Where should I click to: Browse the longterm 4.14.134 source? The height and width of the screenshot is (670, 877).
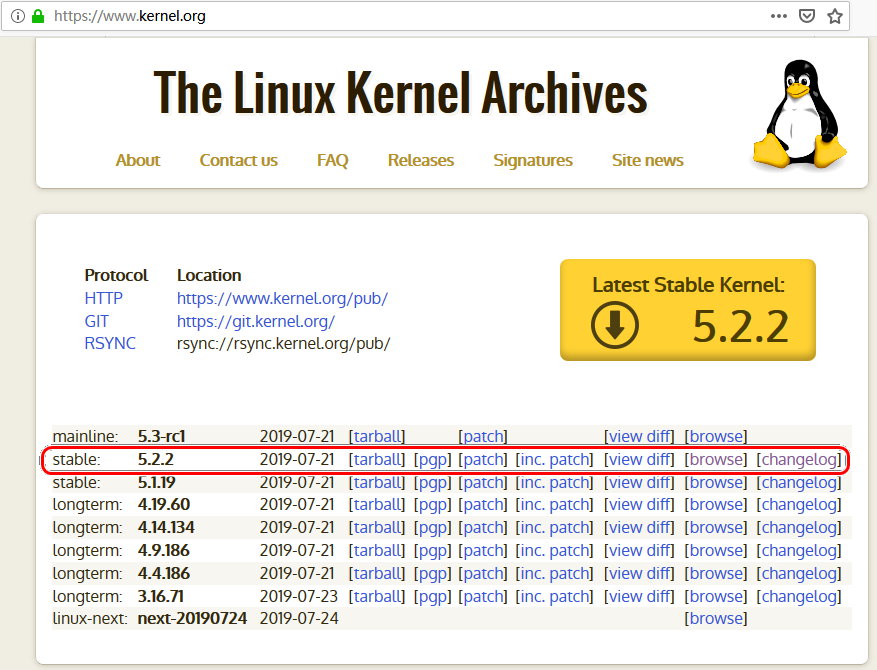click(716, 527)
